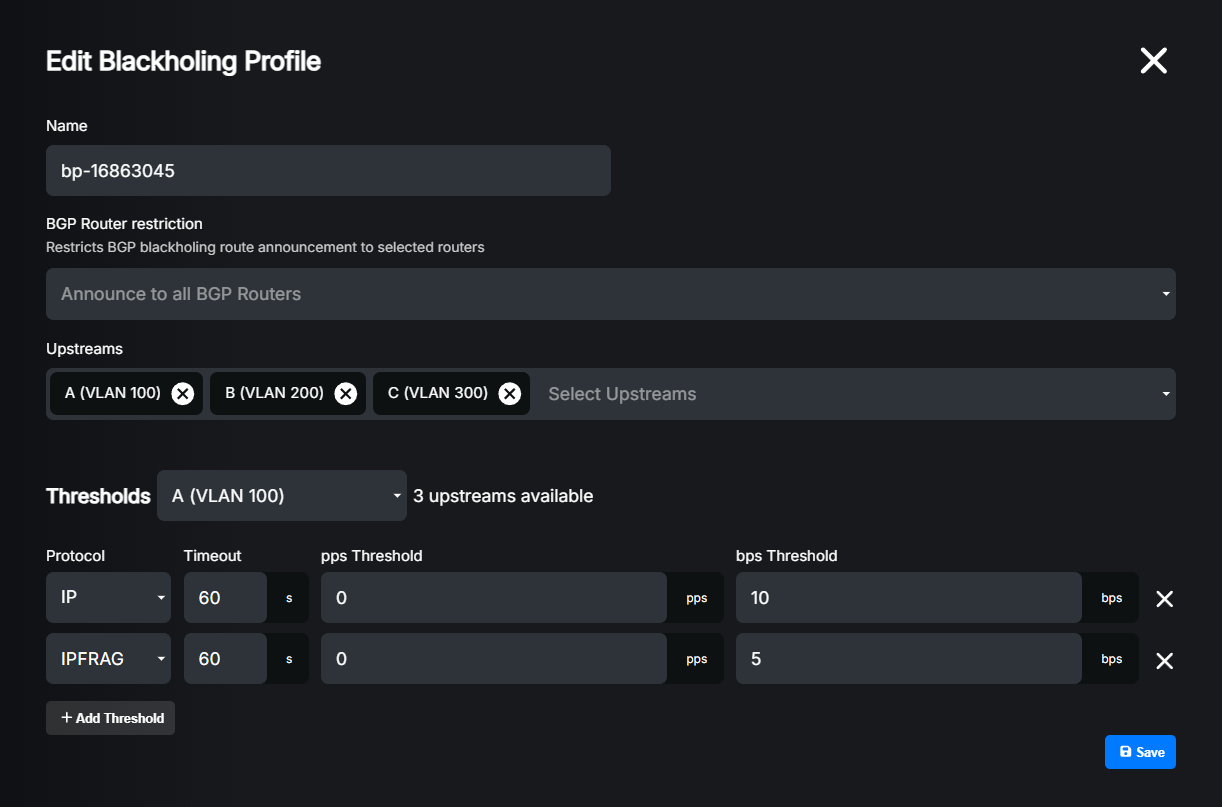The image size is (1222, 807).
Task: Edit IP row bps Threshold value 10
Action: click(908, 598)
